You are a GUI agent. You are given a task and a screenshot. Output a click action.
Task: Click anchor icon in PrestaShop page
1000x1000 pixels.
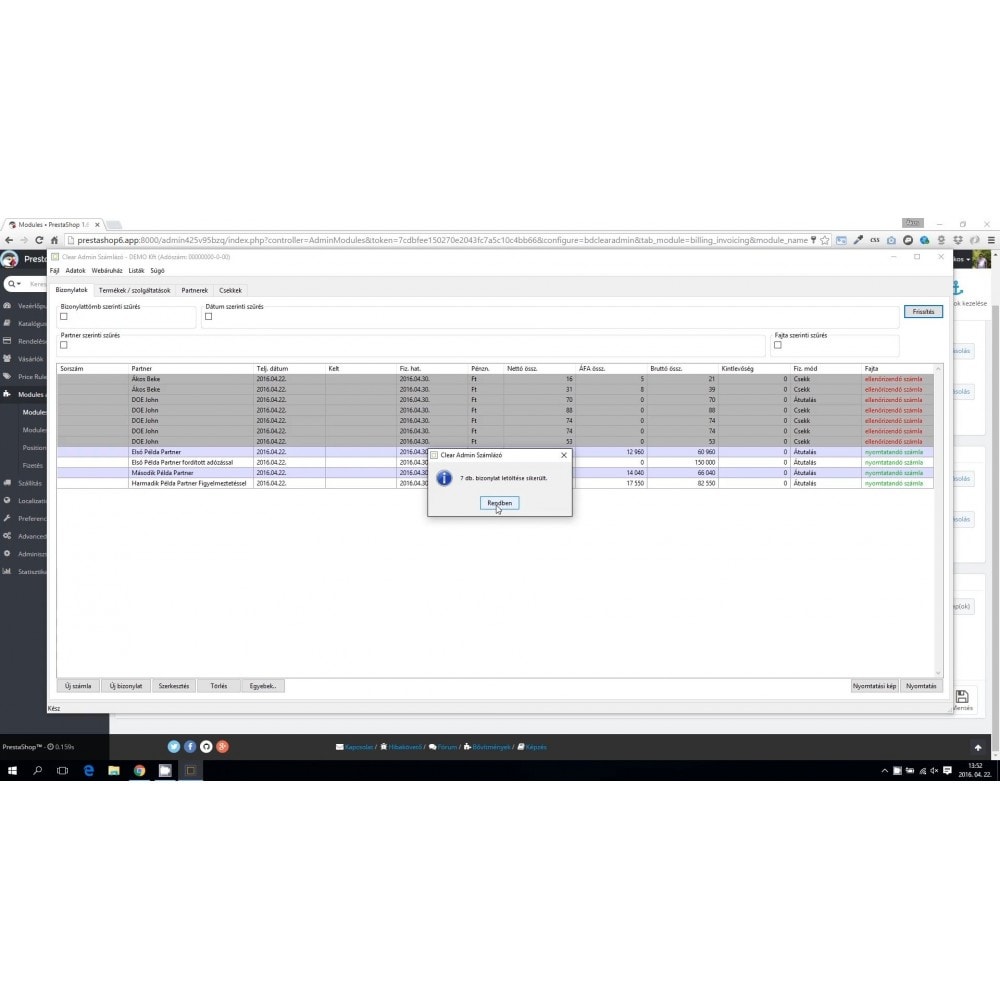tap(957, 287)
